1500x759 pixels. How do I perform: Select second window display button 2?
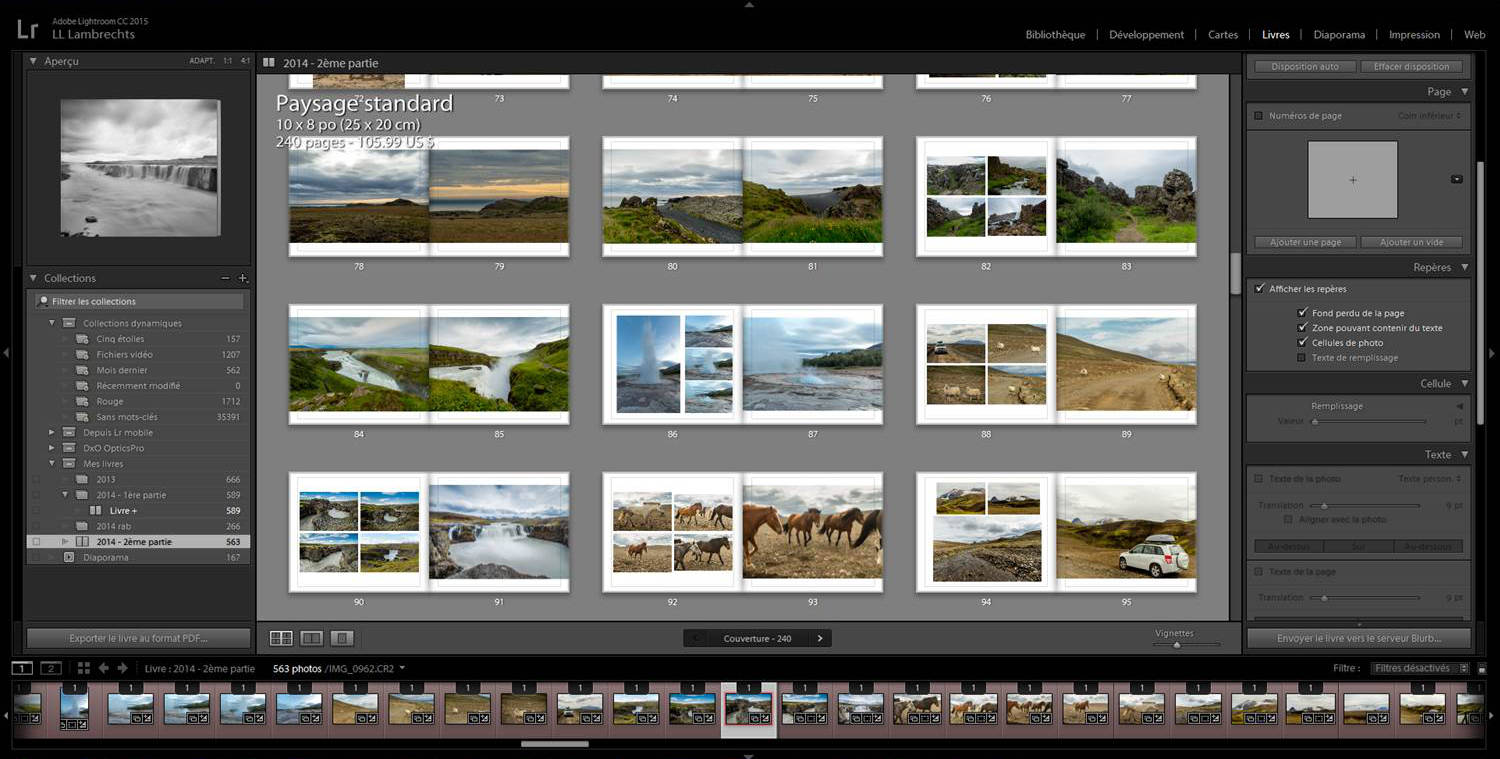[51, 668]
